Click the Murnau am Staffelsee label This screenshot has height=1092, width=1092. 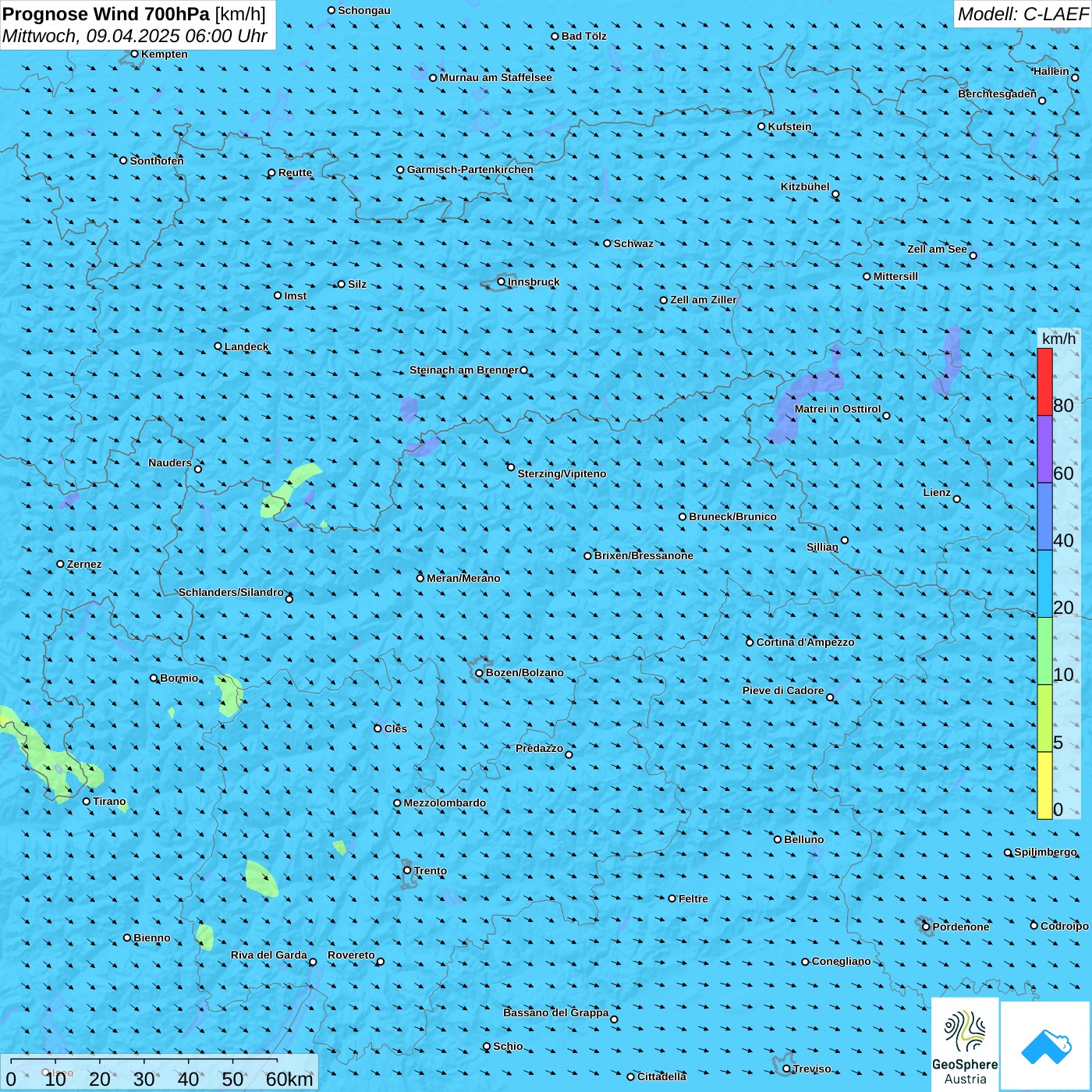pos(495,77)
